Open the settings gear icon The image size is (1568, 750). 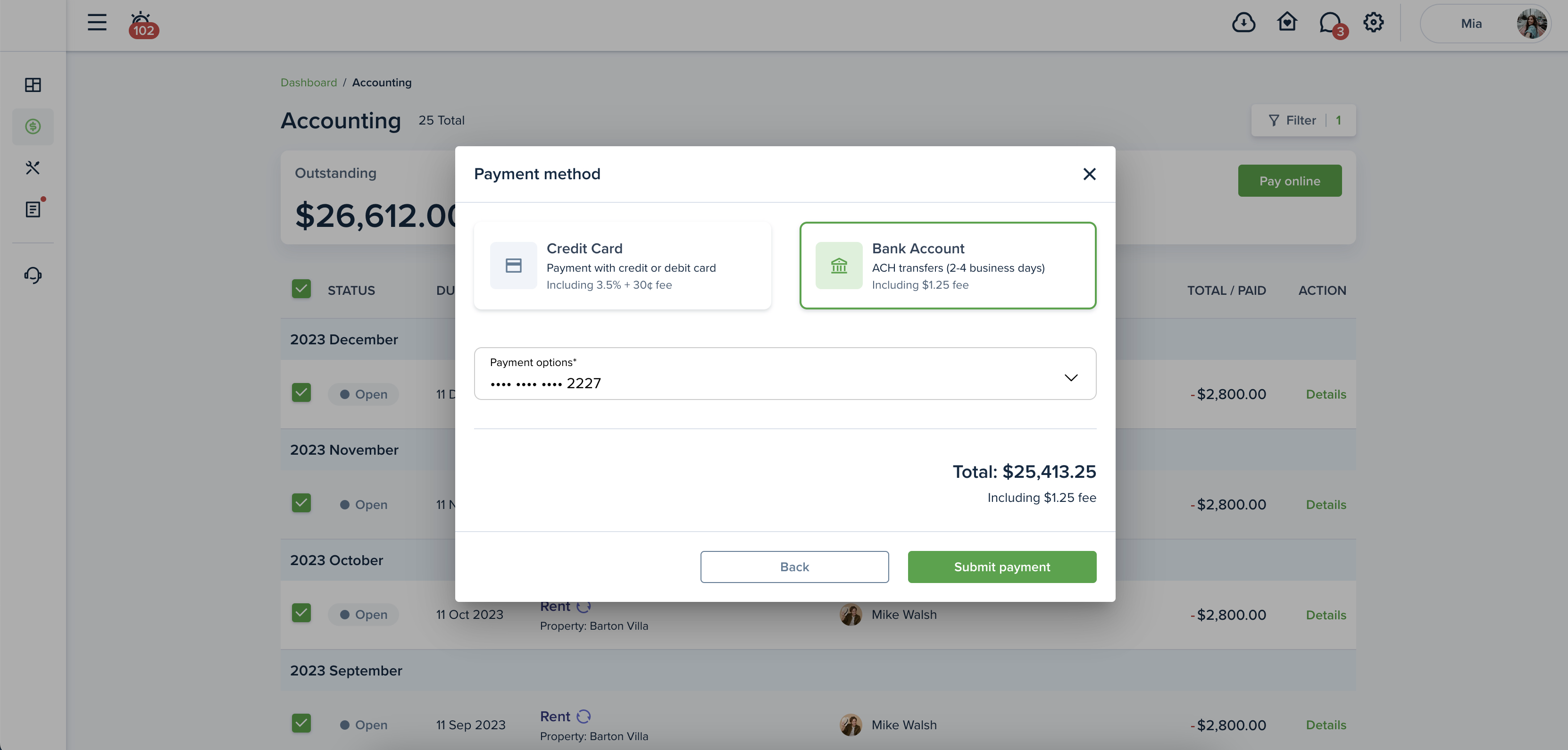pyautogui.click(x=1373, y=23)
